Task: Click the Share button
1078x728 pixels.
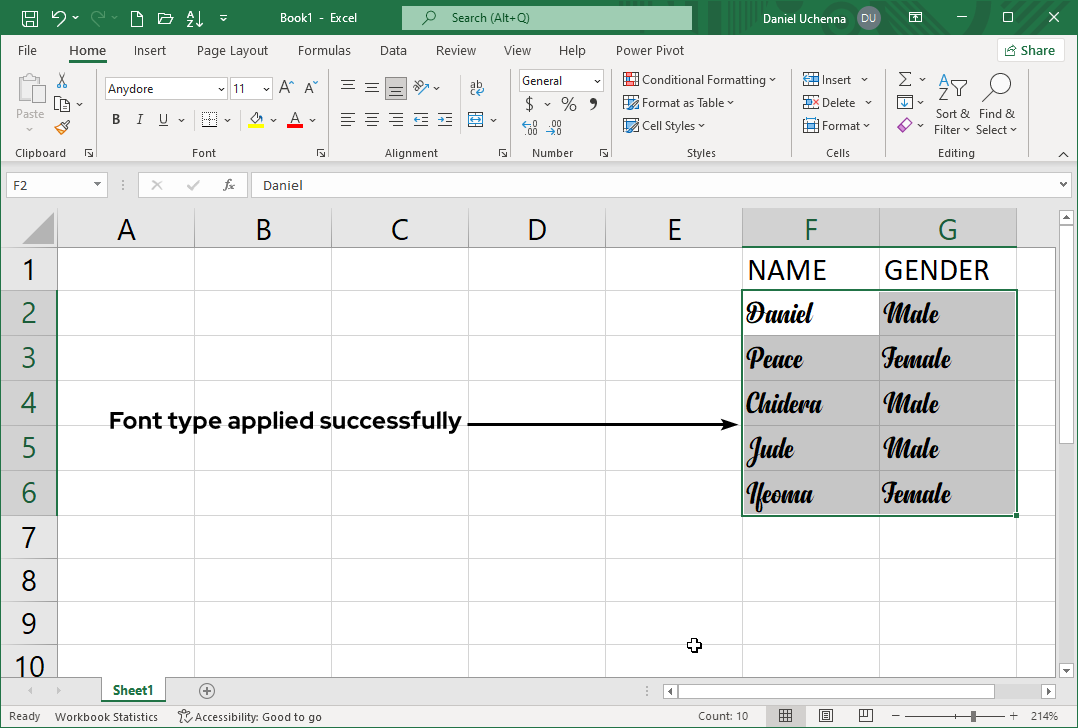Action: pyautogui.click(x=1029, y=50)
